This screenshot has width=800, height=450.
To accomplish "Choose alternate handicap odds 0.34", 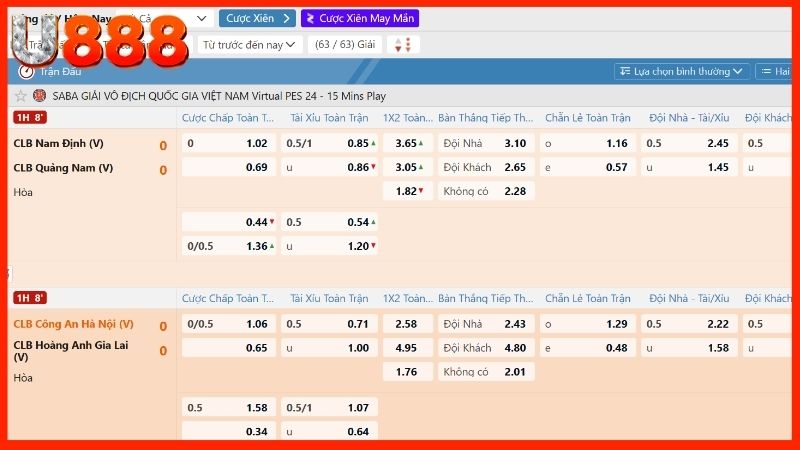I will pos(229,431).
